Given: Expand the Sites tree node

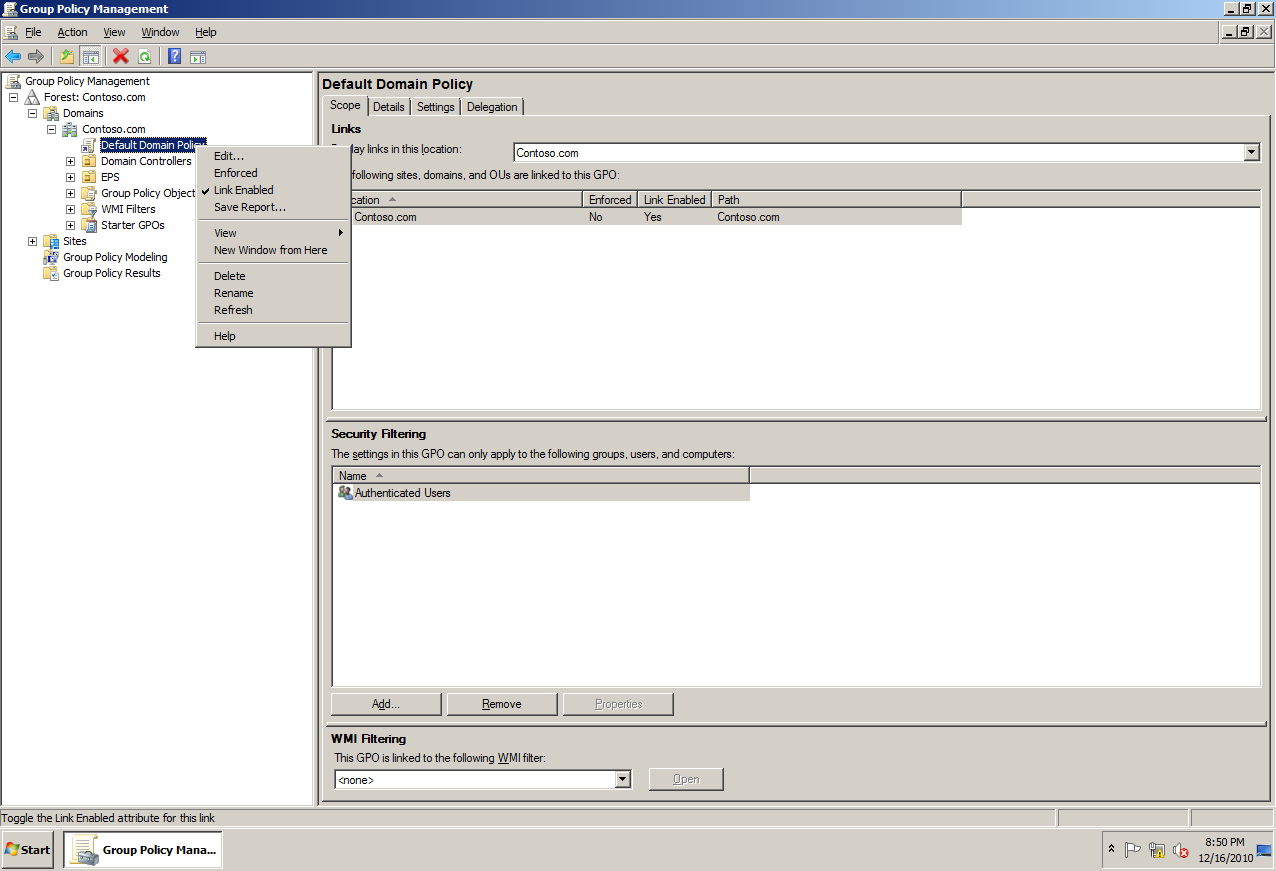Looking at the screenshot, I should pos(32,240).
